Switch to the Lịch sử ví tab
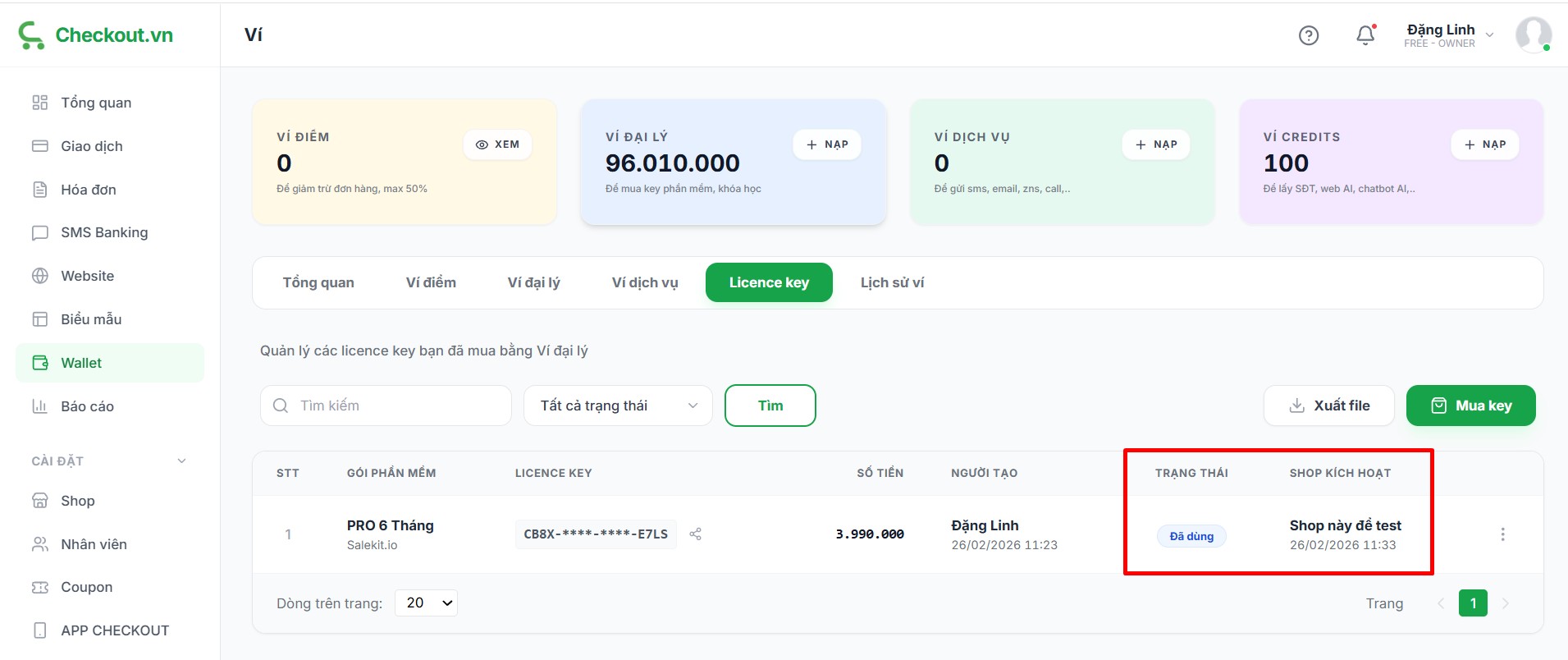Viewport: 1568px width, 660px height. pos(892,282)
